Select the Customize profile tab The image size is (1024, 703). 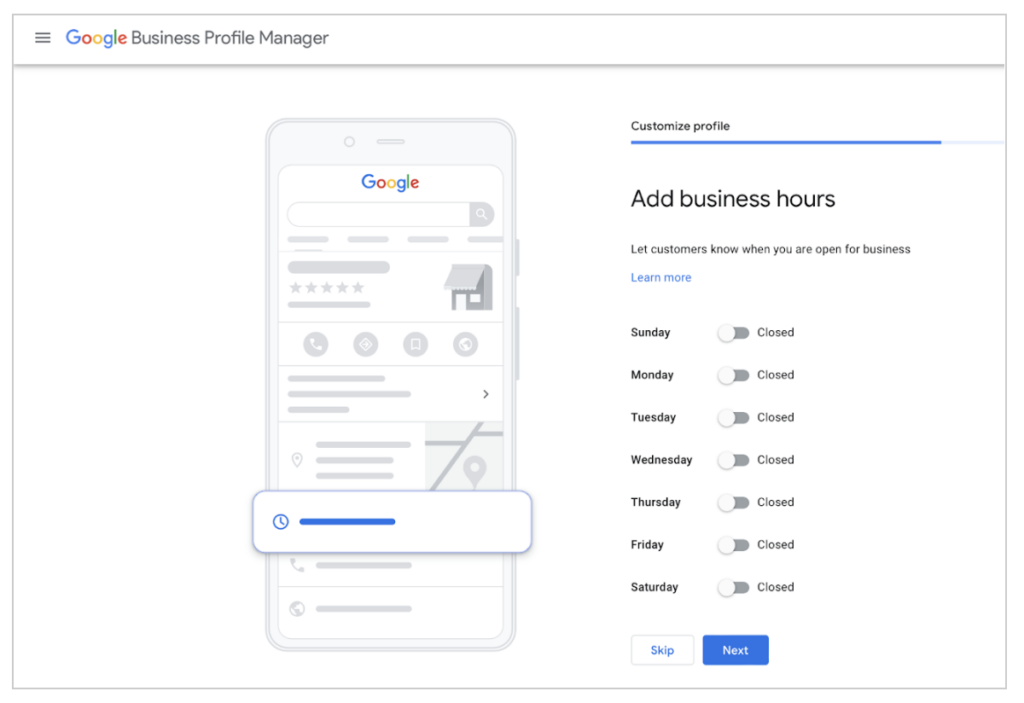pyautogui.click(x=680, y=126)
